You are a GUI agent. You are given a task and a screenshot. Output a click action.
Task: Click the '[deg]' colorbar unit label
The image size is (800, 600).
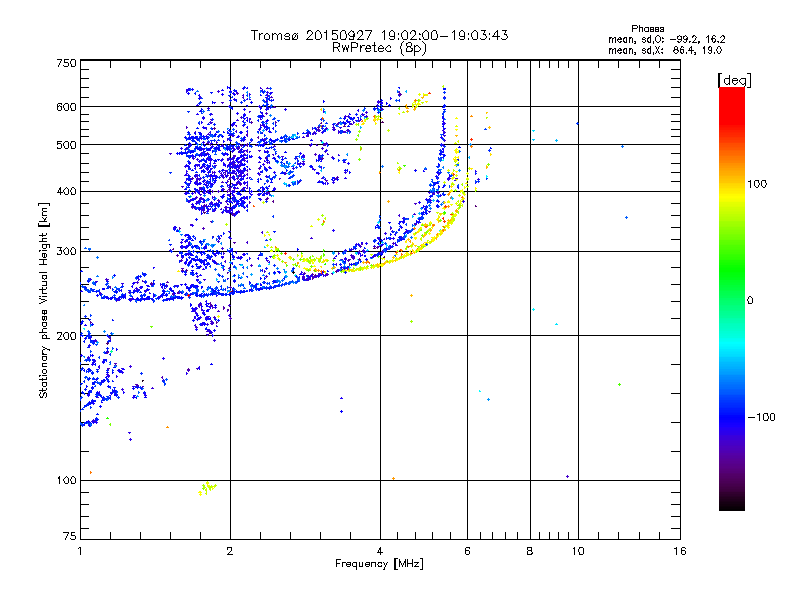734,80
